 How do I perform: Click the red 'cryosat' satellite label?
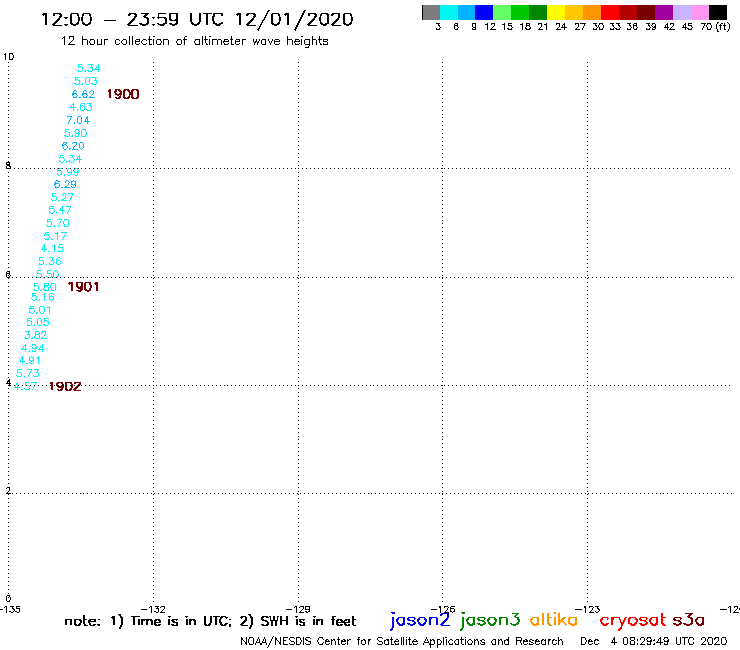pos(633,621)
